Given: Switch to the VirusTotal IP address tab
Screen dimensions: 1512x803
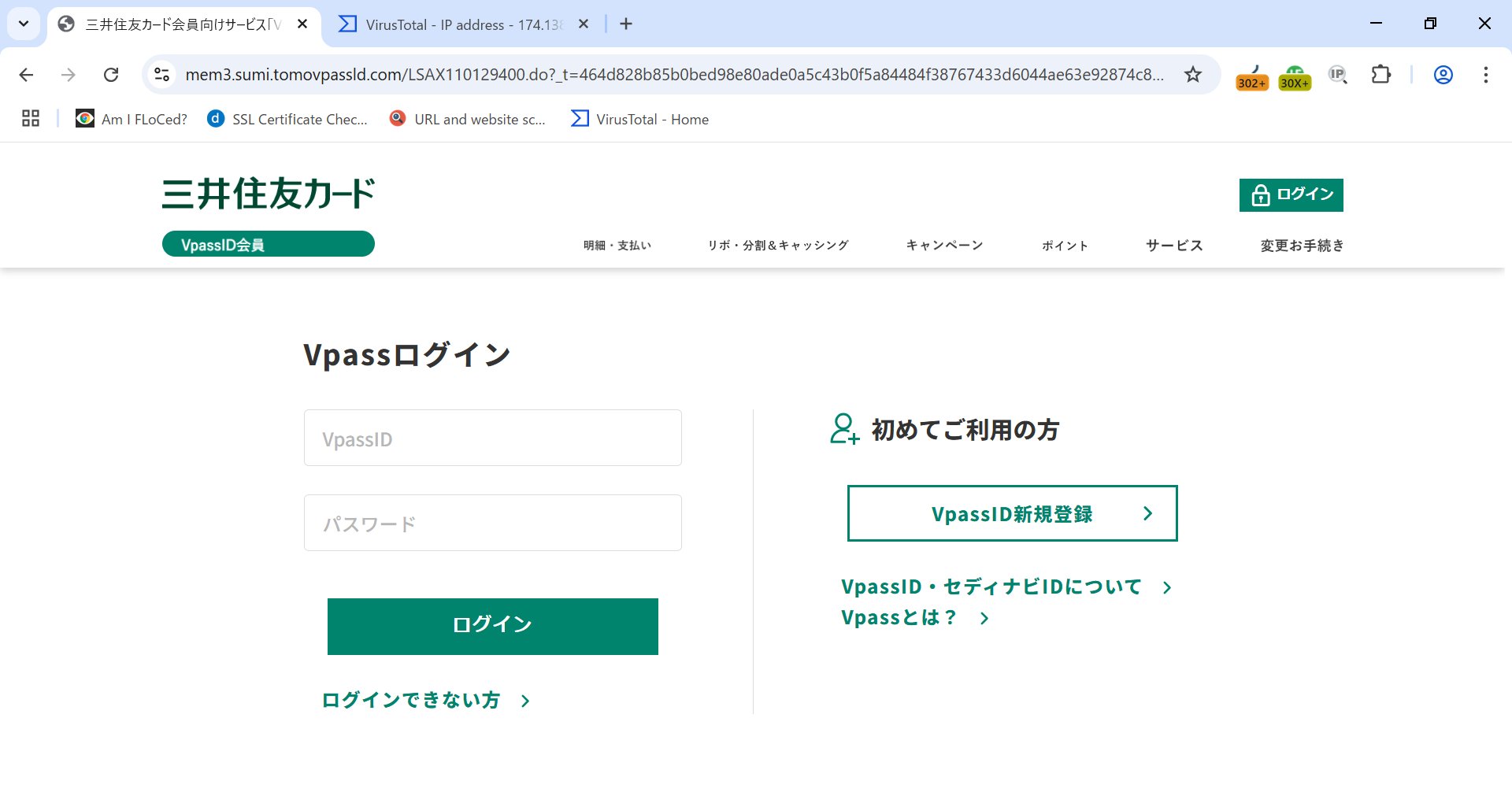Looking at the screenshot, I should [465, 24].
